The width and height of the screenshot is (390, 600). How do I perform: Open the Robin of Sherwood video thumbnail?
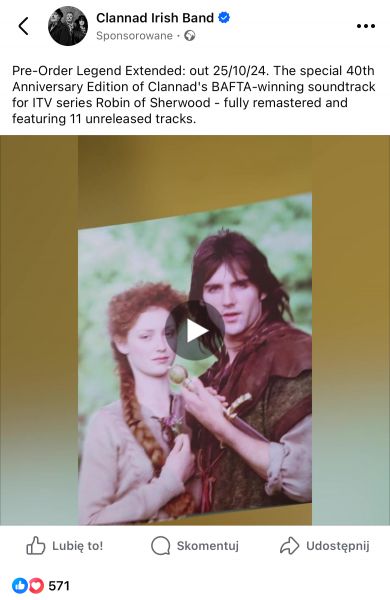coord(195,359)
